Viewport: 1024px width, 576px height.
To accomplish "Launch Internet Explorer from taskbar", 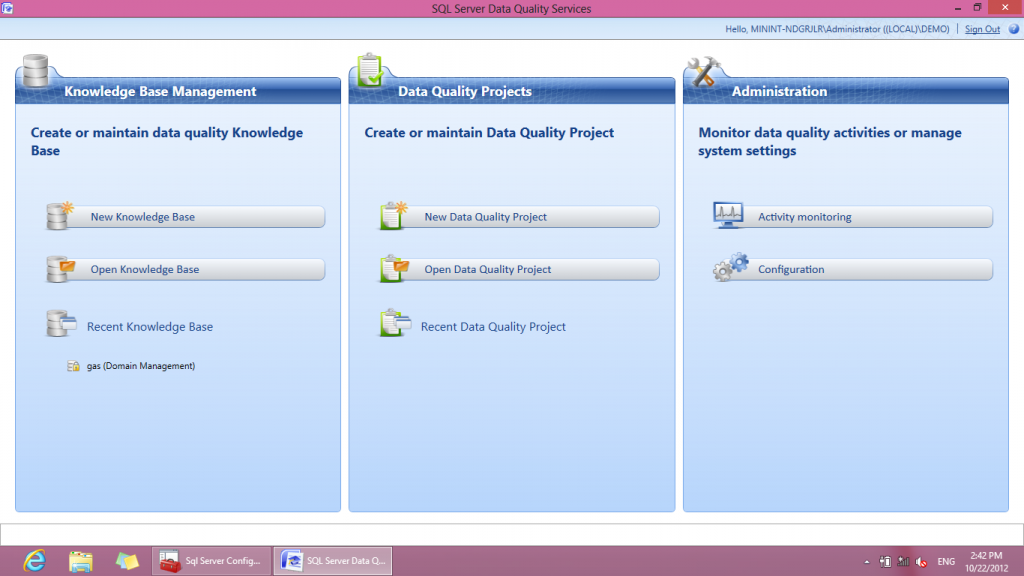I will coord(35,561).
